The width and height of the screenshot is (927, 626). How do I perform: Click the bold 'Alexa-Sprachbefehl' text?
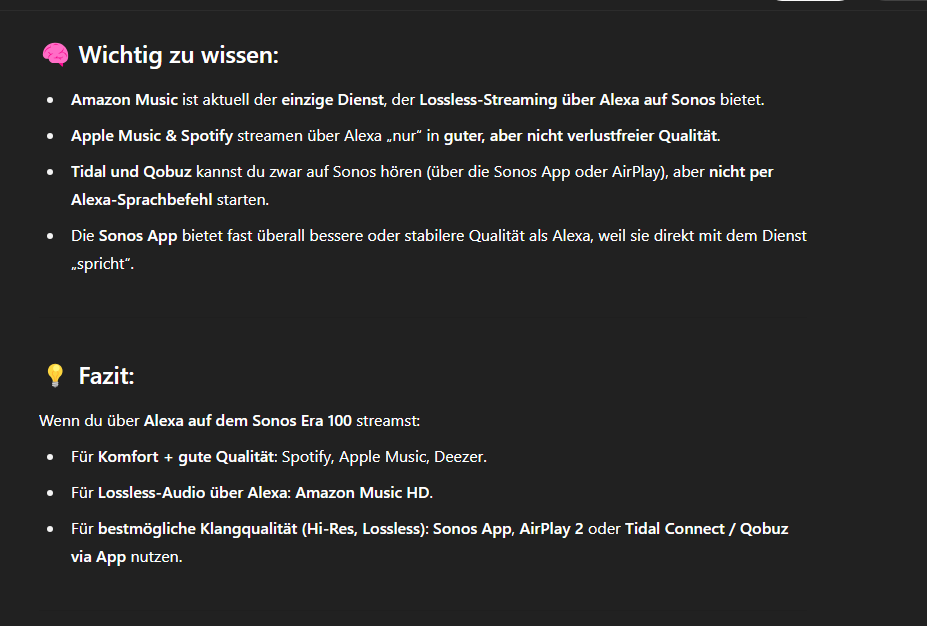[x=141, y=199]
